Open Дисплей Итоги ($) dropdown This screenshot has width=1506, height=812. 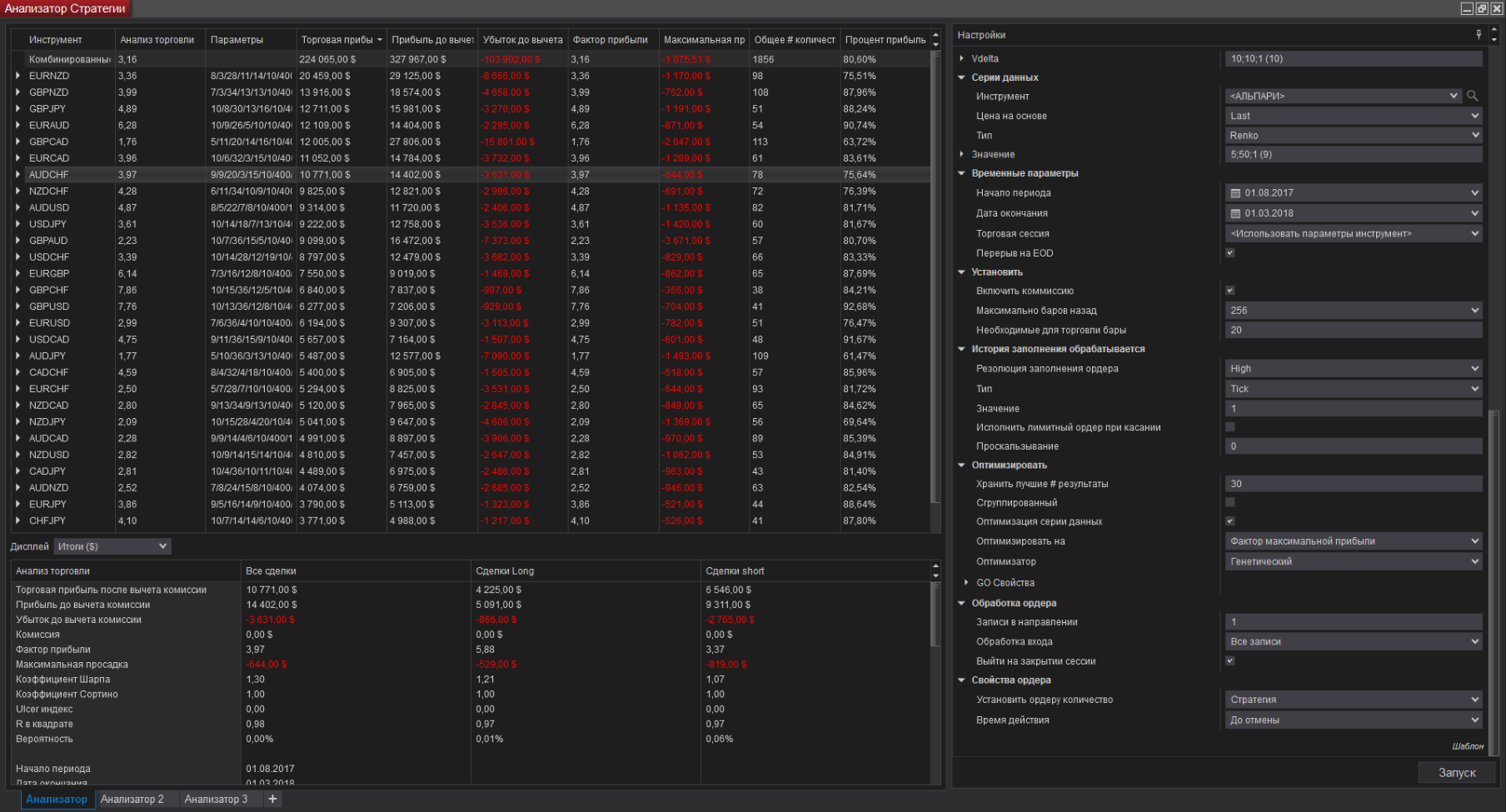coord(112,546)
